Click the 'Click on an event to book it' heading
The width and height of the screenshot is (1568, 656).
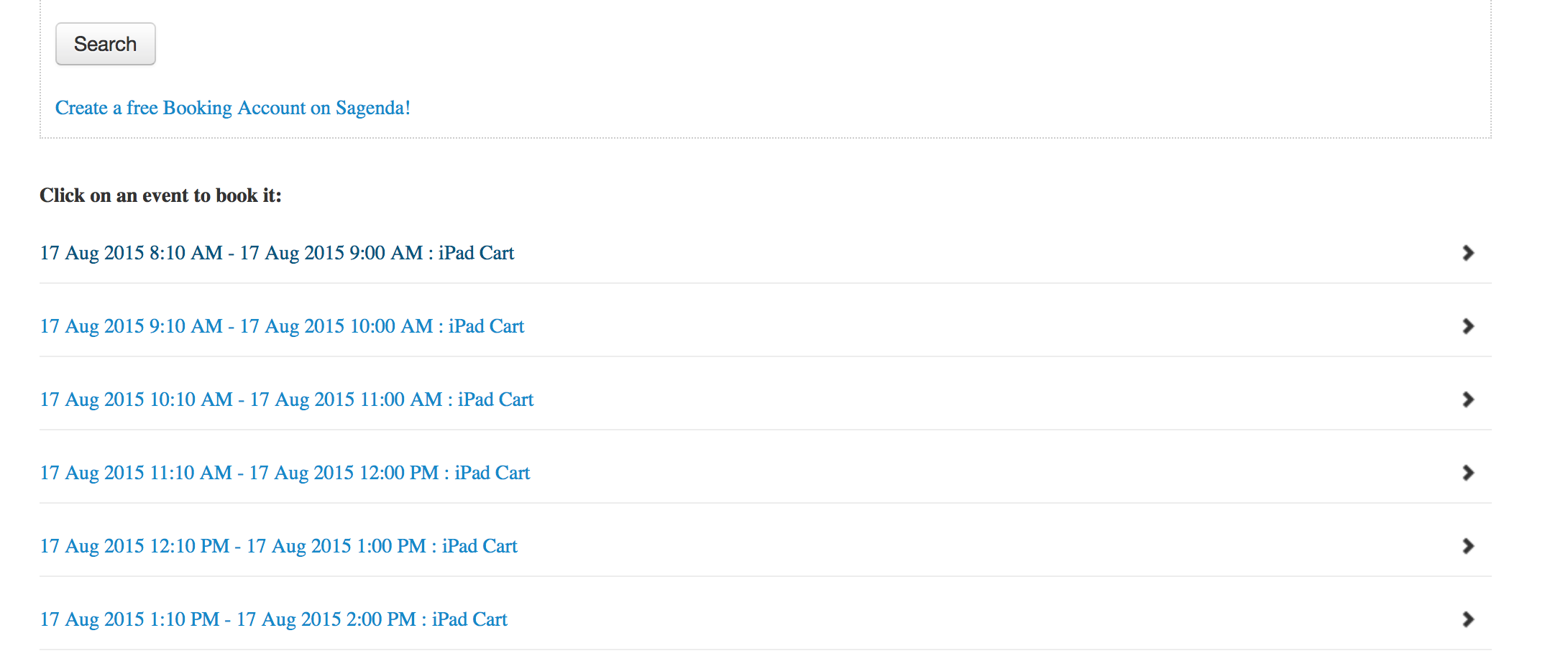pyautogui.click(x=160, y=195)
